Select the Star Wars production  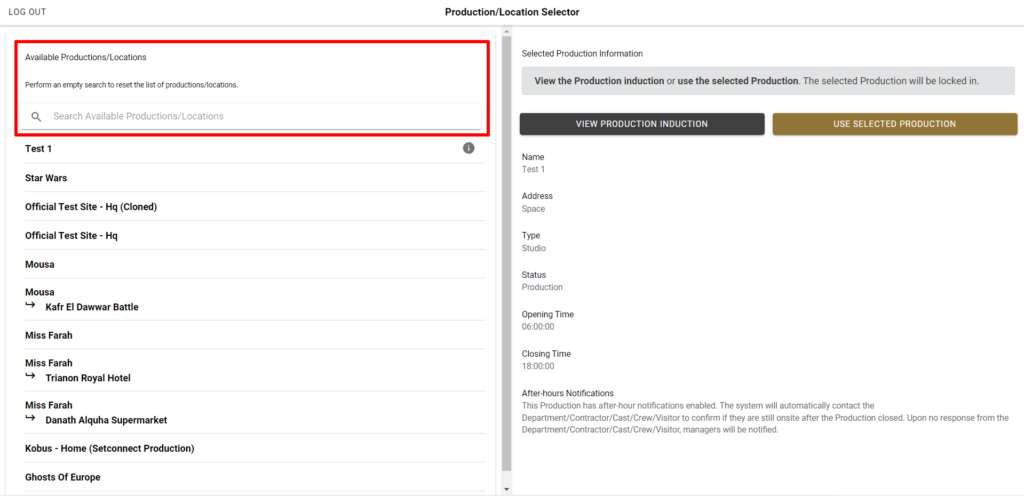pyautogui.click(x=255, y=178)
